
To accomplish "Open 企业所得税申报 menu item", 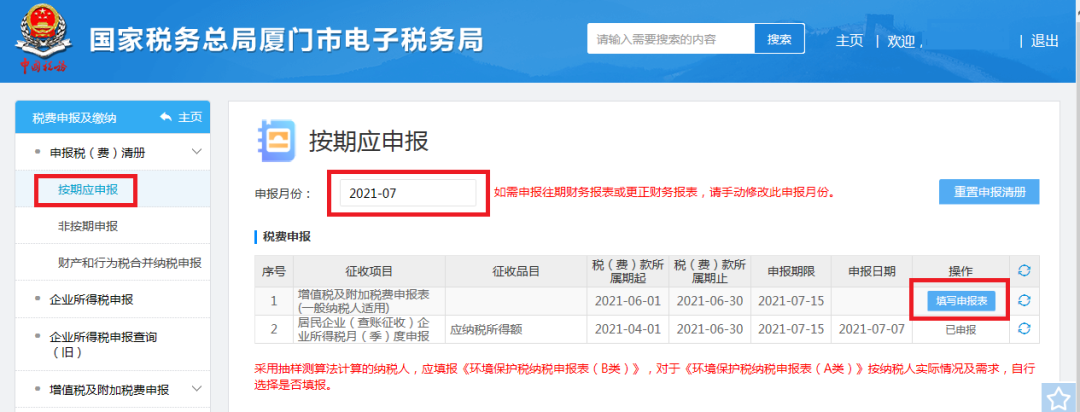I will point(92,300).
